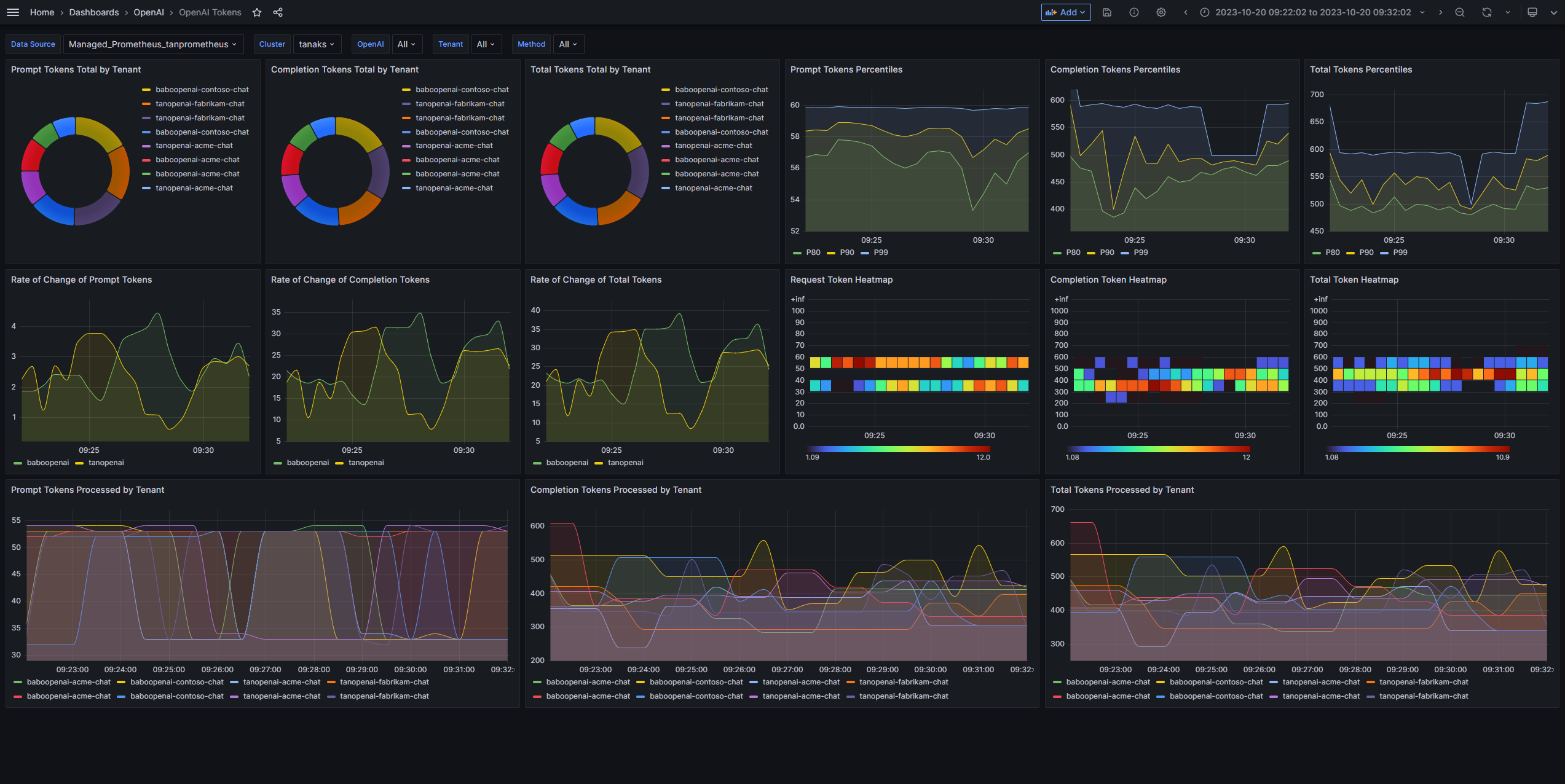Image resolution: width=1565 pixels, height=784 pixels.
Task: Open the hamburger navigation menu
Action: [x=13, y=12]
